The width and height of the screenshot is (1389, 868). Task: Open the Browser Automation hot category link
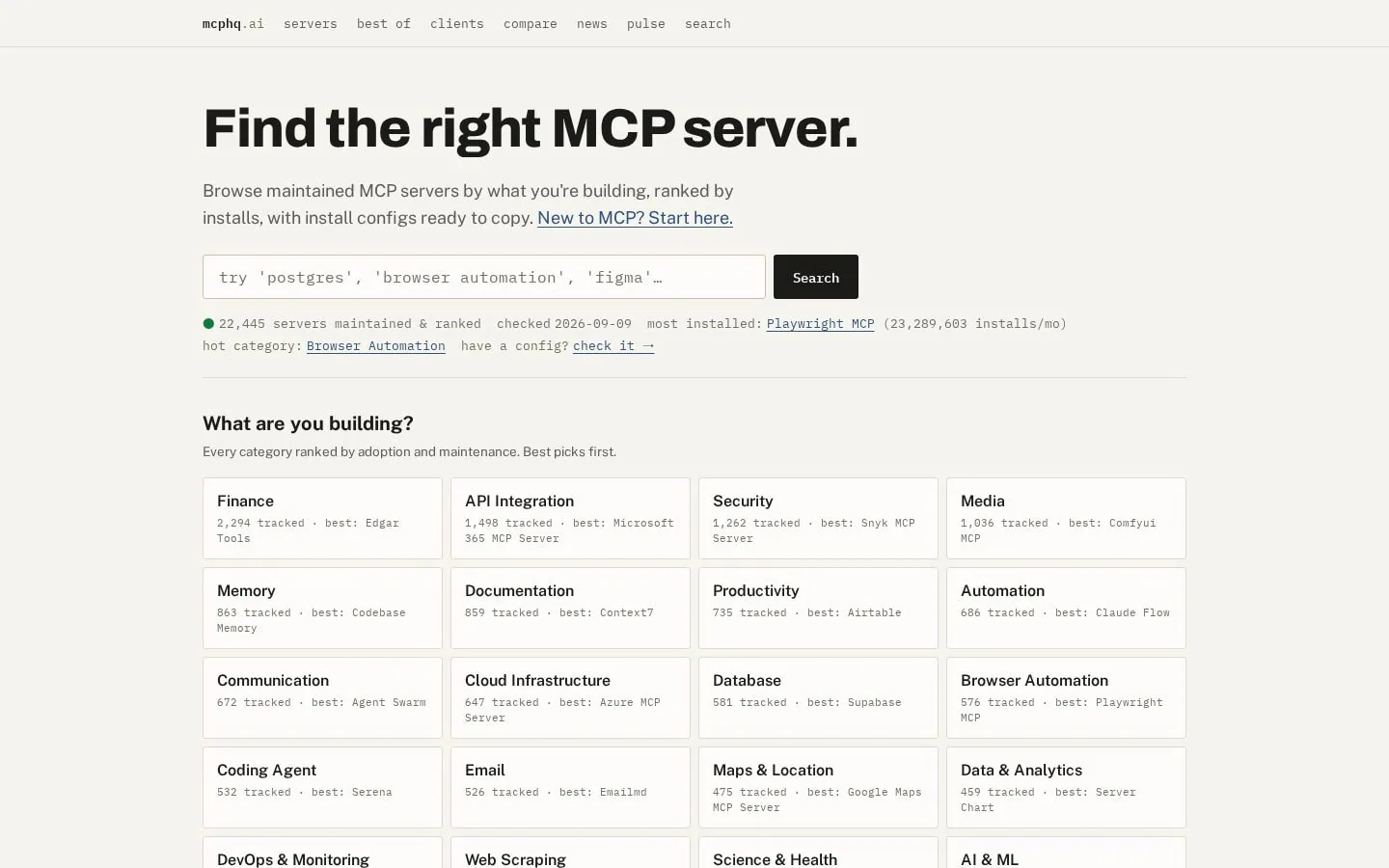376,346
